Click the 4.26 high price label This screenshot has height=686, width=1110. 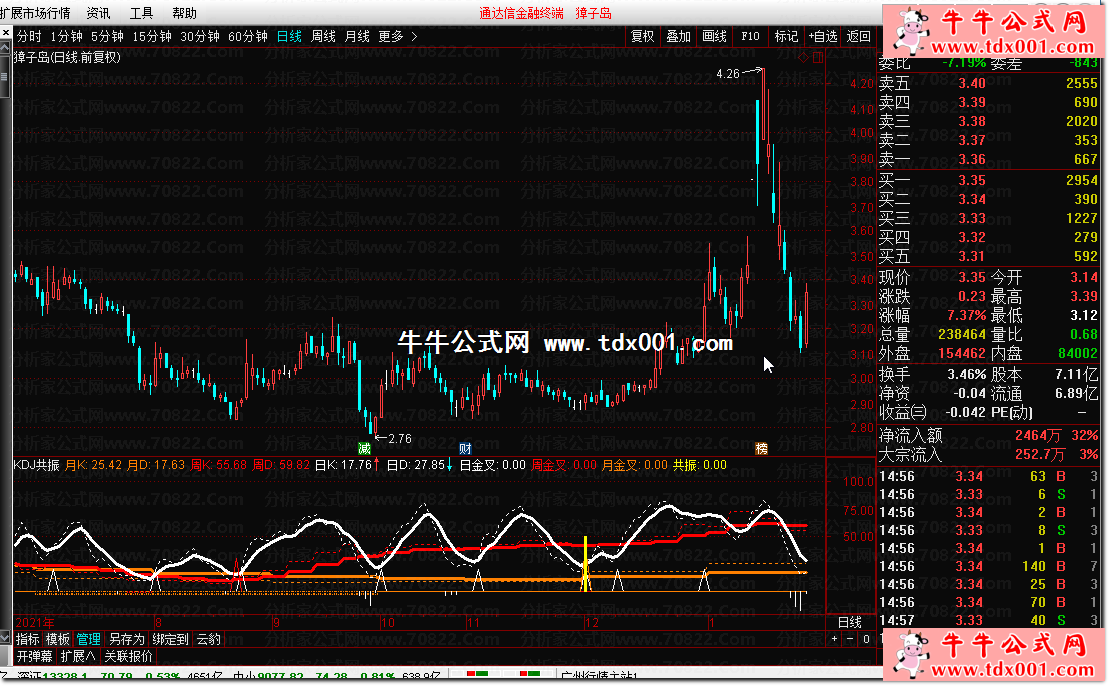point(728,74)
